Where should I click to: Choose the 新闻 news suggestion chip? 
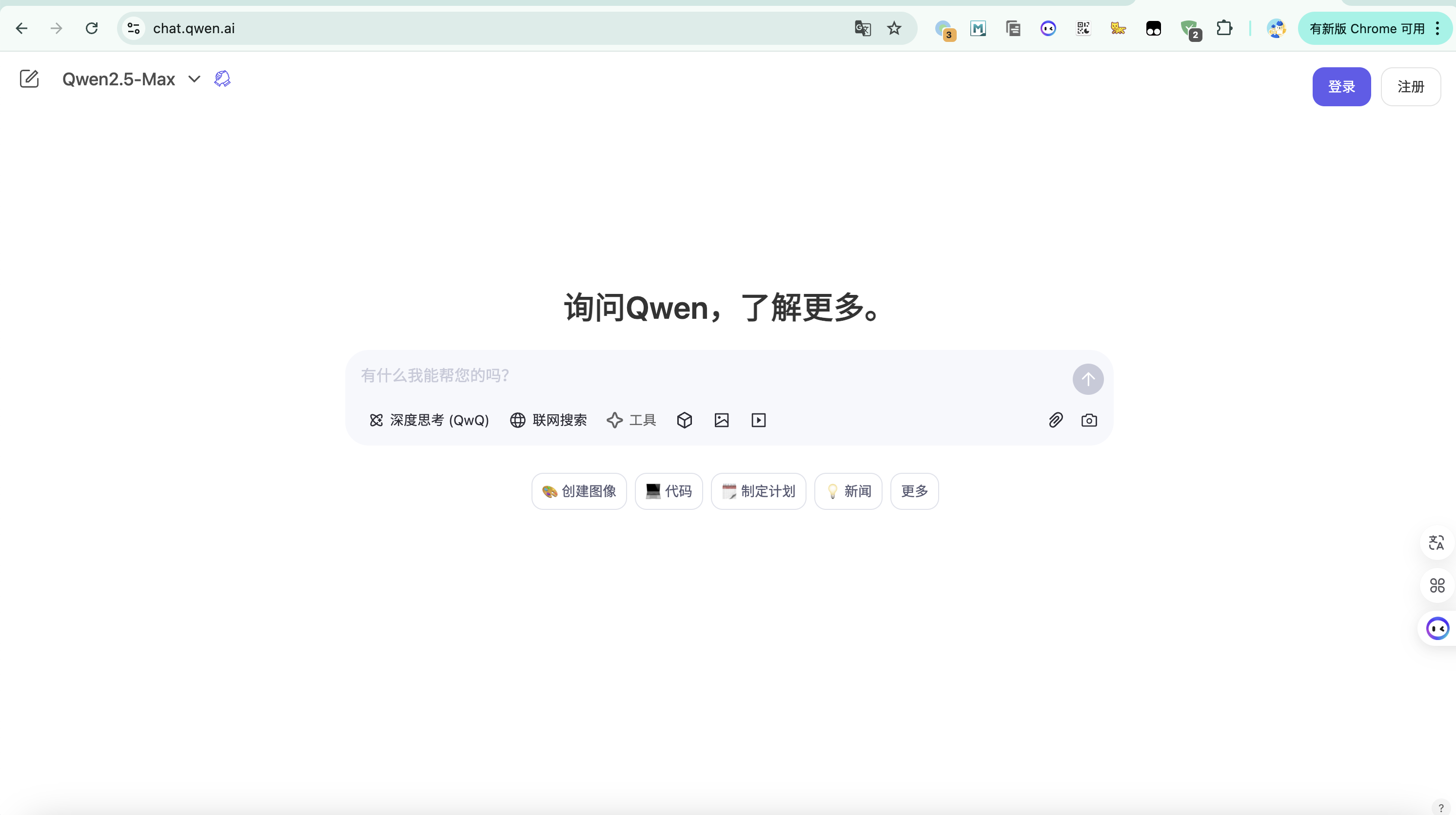pos(848,491)
